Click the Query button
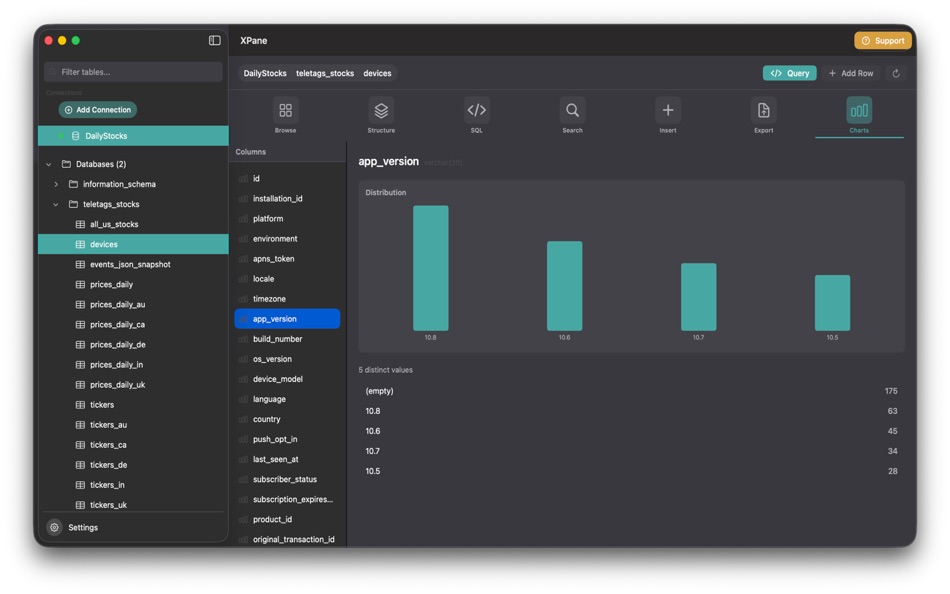Screen dimensions: 950x594 [789, 72]
